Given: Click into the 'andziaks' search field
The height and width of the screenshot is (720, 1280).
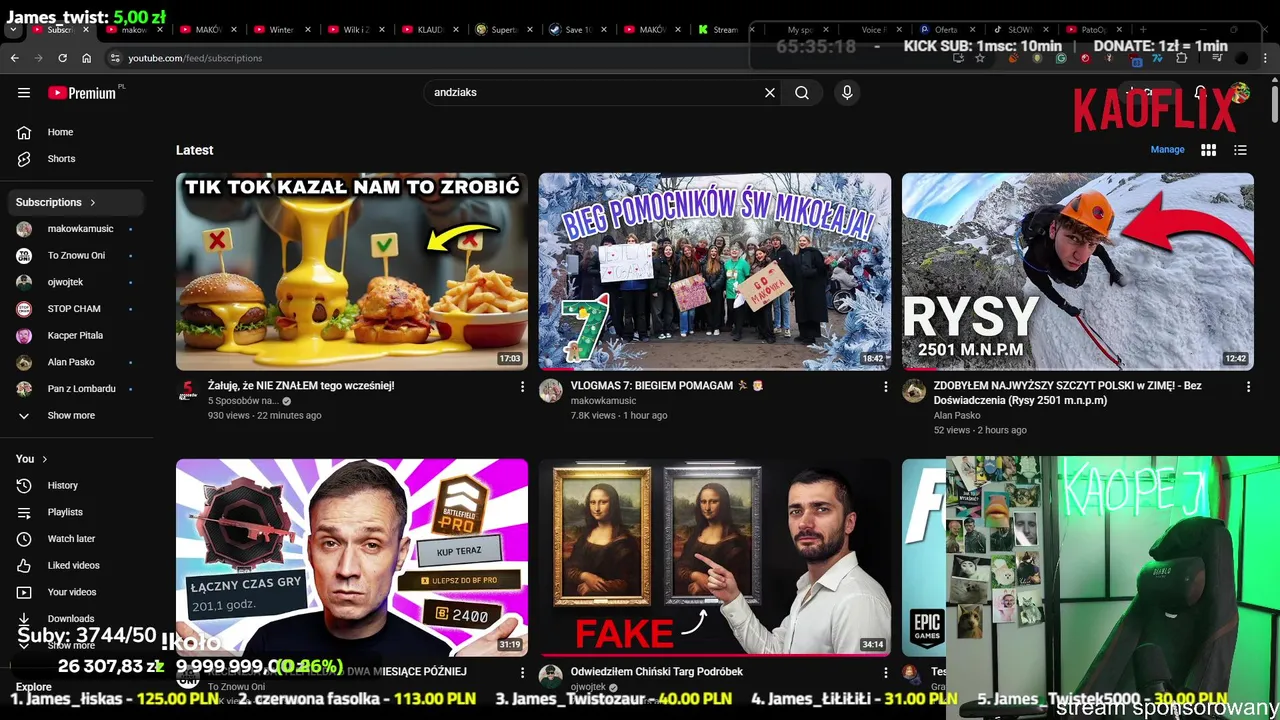Looking at the screenshot, I should [x=594, y=92].
